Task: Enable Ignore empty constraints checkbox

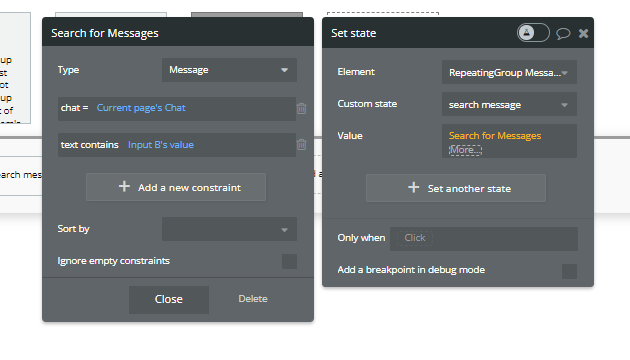Action: 289,261
